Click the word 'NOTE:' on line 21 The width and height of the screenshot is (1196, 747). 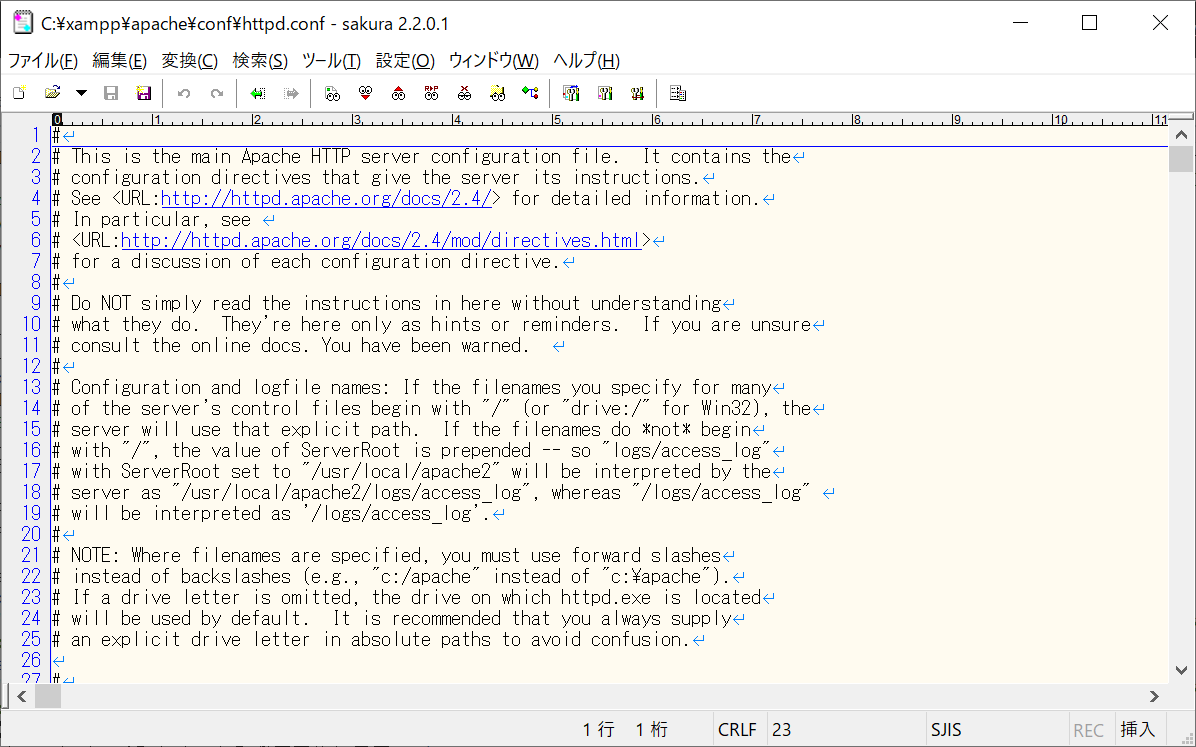pos(95,555)
